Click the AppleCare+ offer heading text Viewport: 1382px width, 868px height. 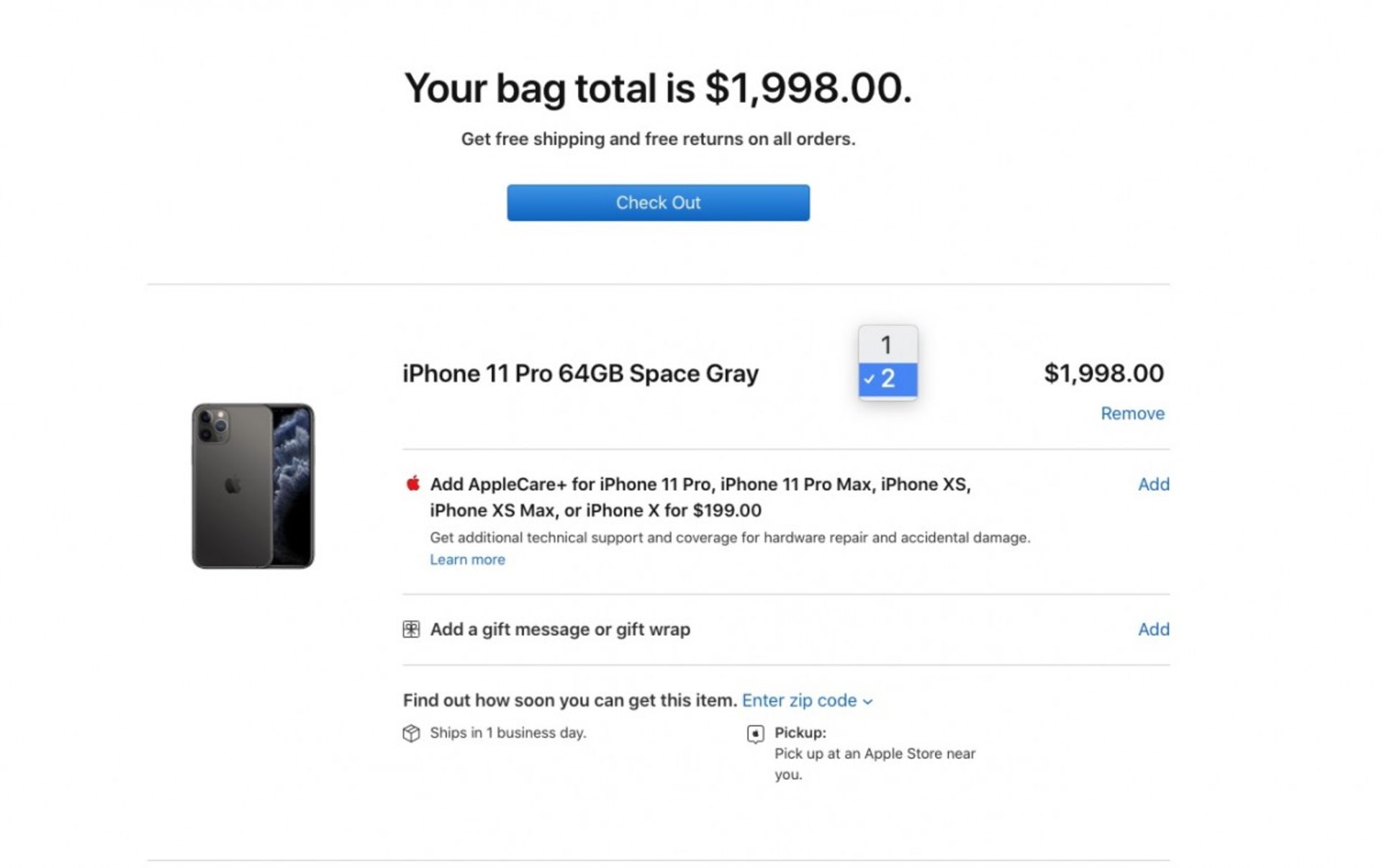click(x=700, y=497)
